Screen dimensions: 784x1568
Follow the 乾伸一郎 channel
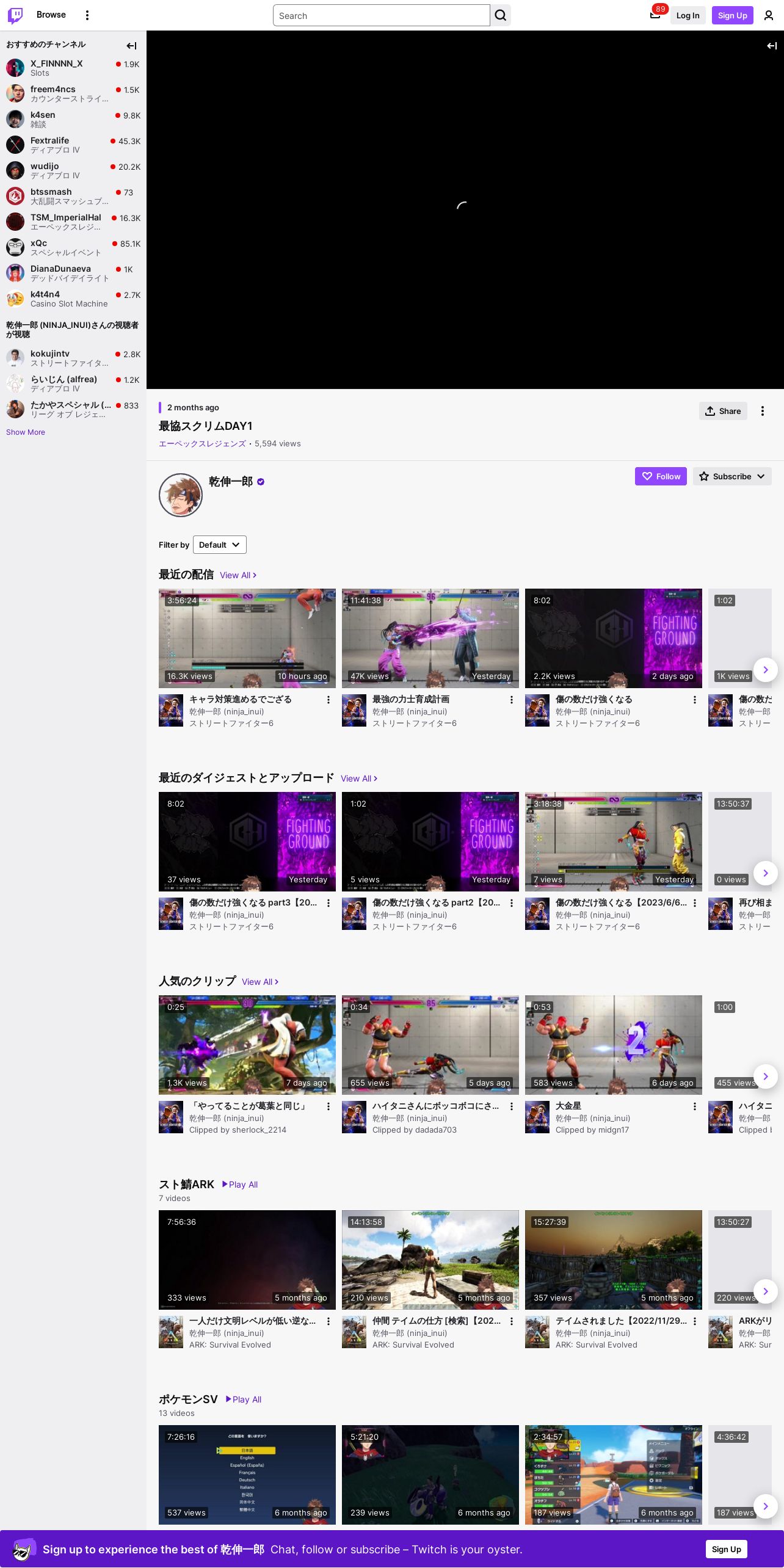[661, 476]
